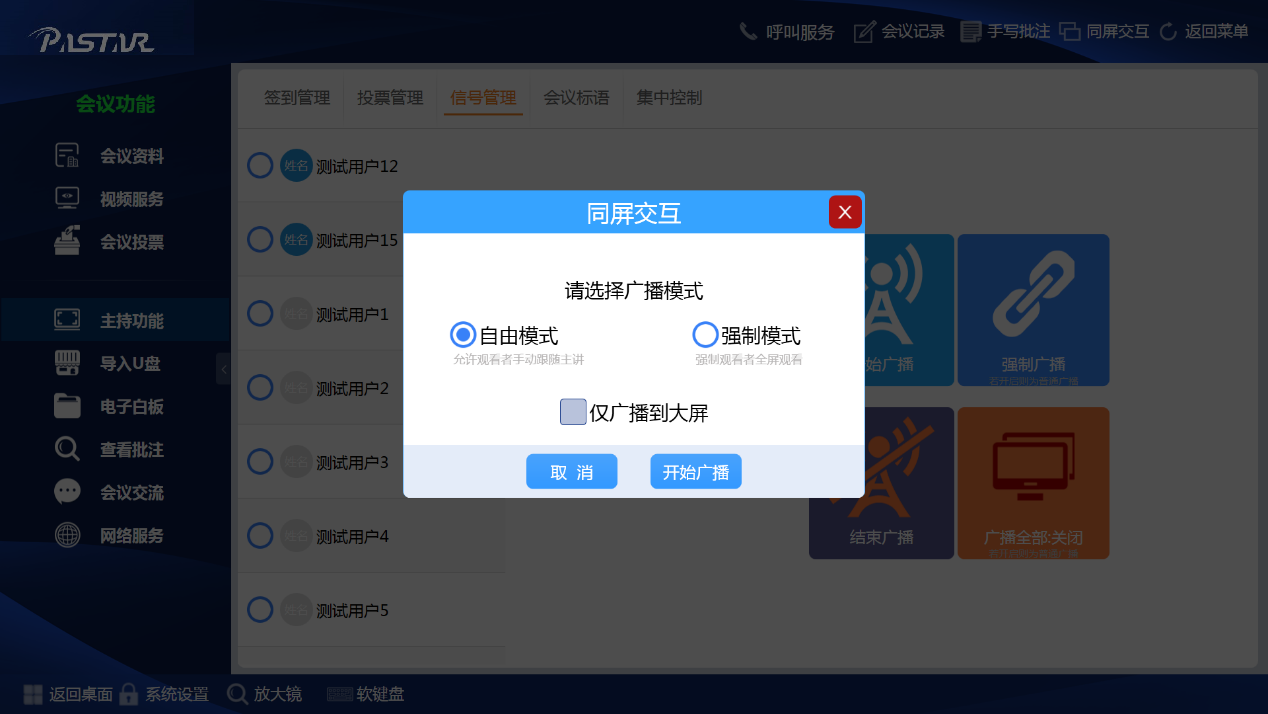
Task: Collapse the sidebar with the arrow handle
Action: (x=223, y=369)
